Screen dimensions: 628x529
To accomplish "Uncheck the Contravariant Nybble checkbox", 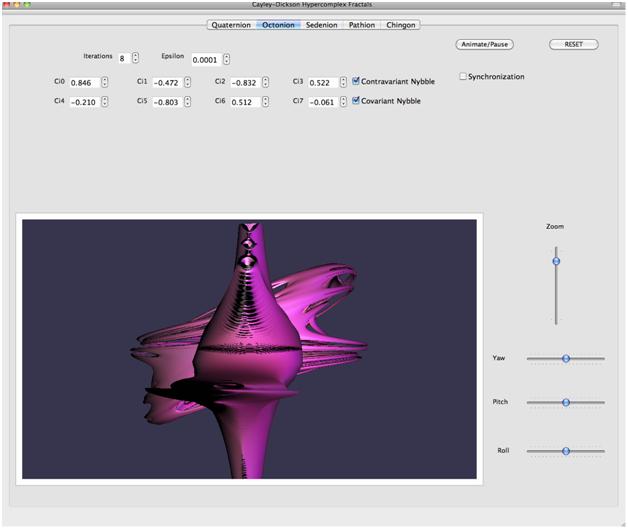I will (x=357, y=82).
